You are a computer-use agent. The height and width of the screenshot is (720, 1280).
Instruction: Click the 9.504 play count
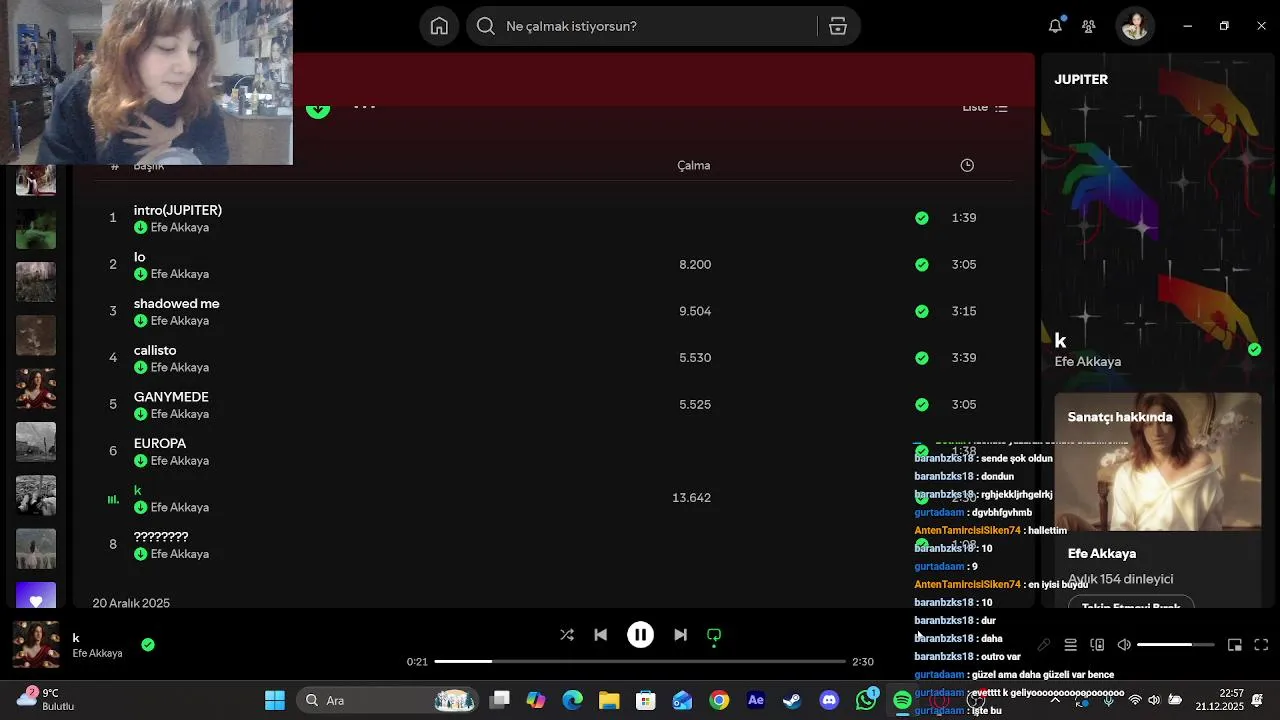click(x=695, y=311)
